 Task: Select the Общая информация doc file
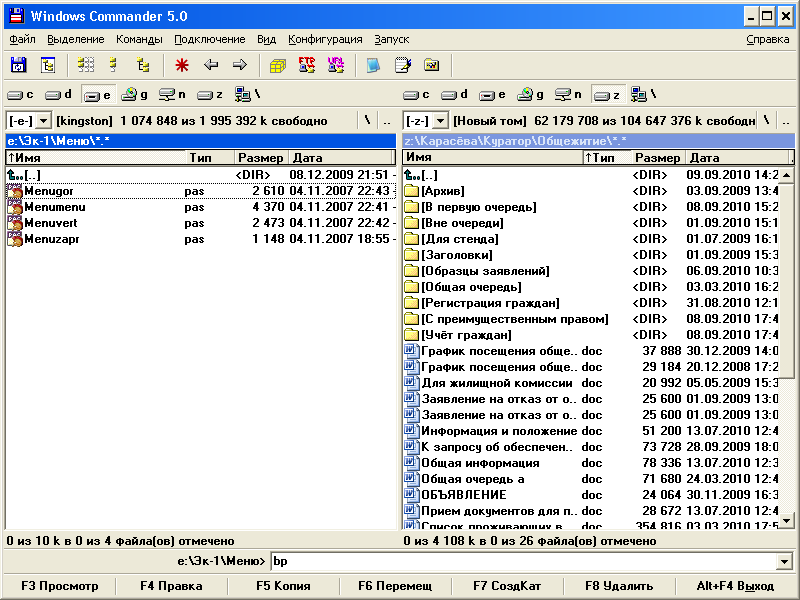591,463
